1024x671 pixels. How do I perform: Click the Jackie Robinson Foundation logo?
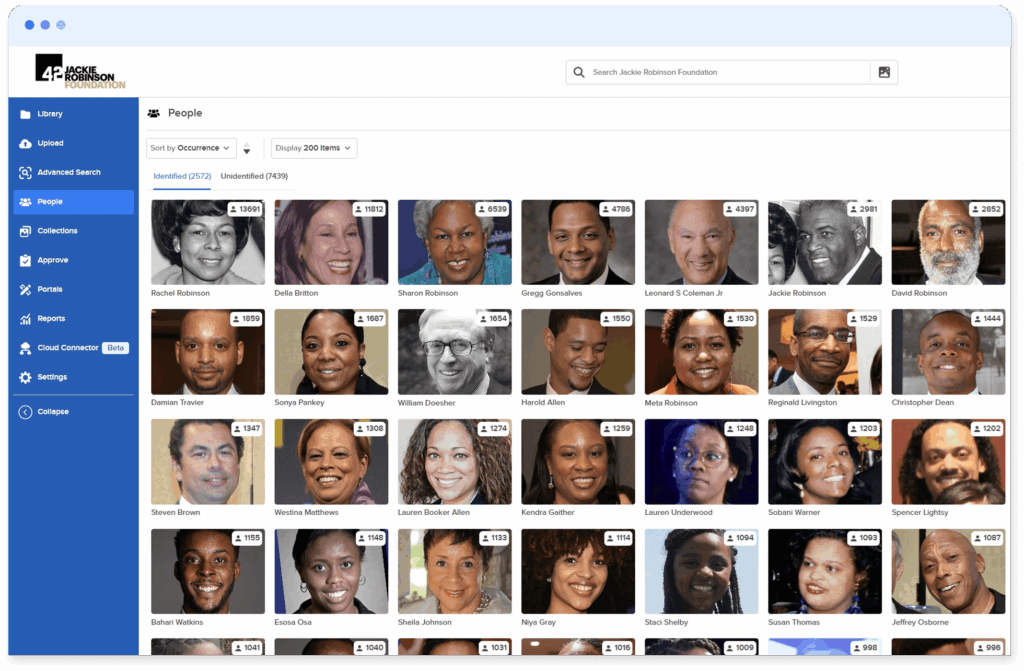click(x=80, y=71)
